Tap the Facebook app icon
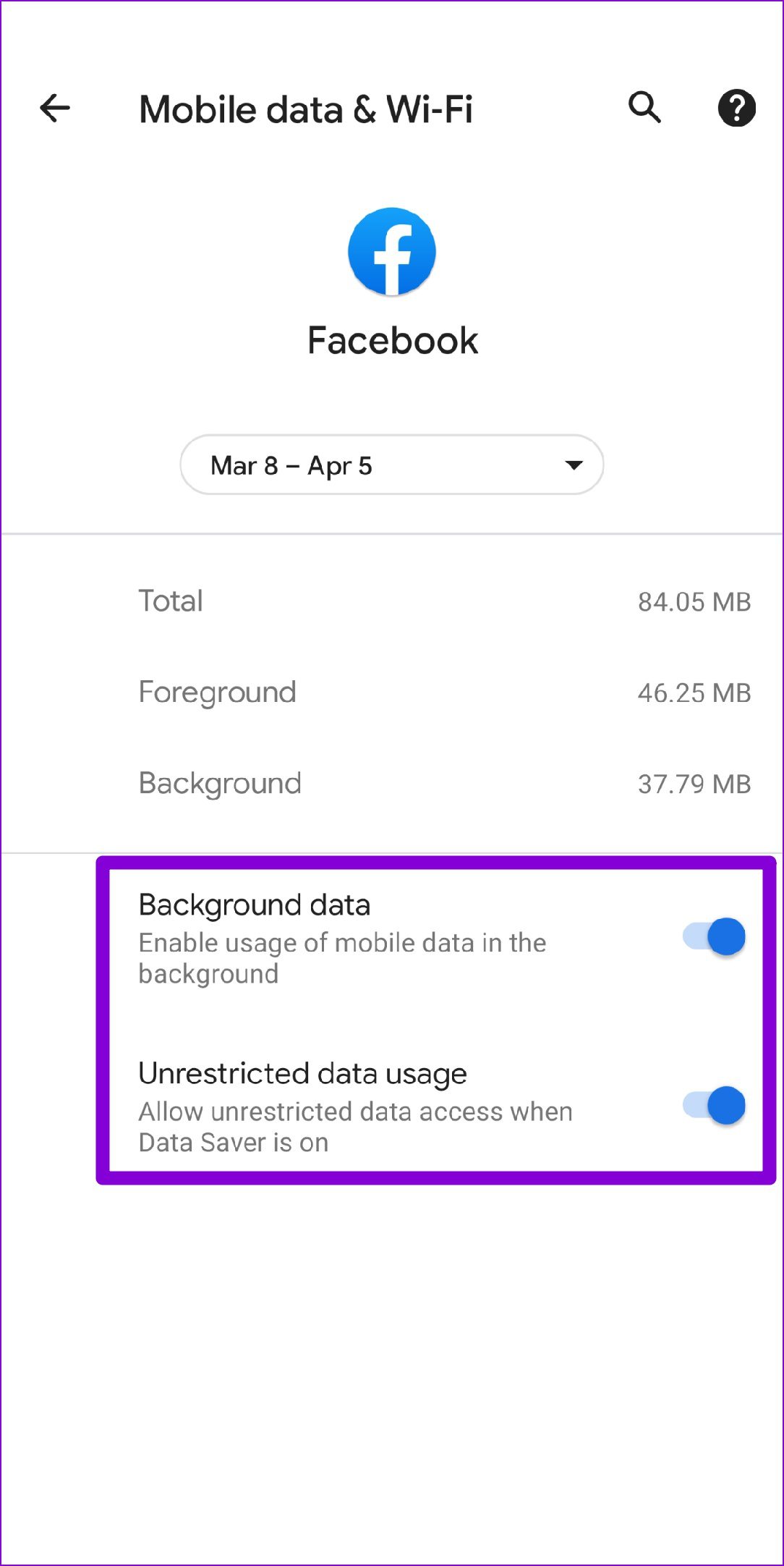784x1566 pixels. pyautogui.click(x=392, y=251)
